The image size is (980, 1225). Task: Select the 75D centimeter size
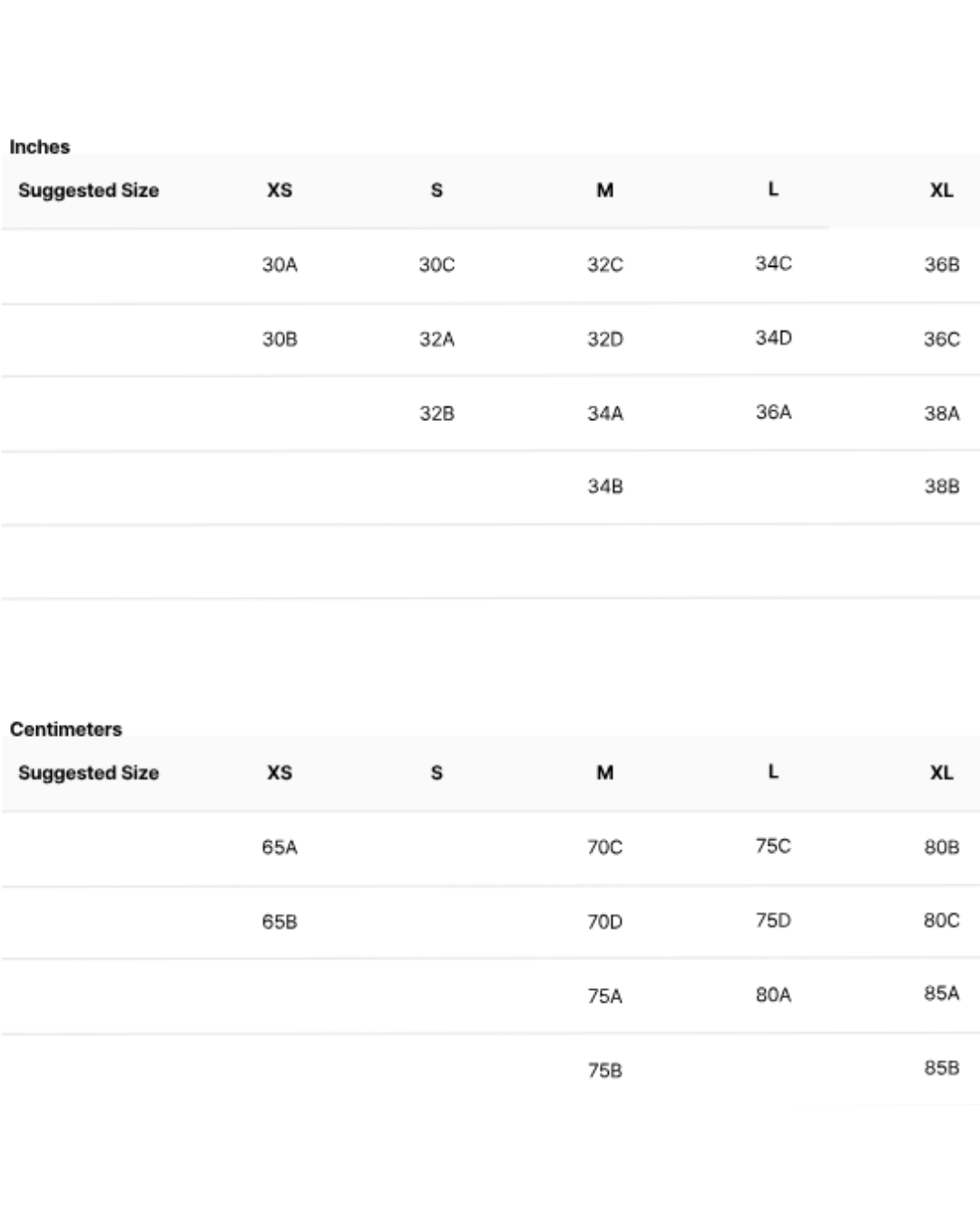click(x=773, y=920)
